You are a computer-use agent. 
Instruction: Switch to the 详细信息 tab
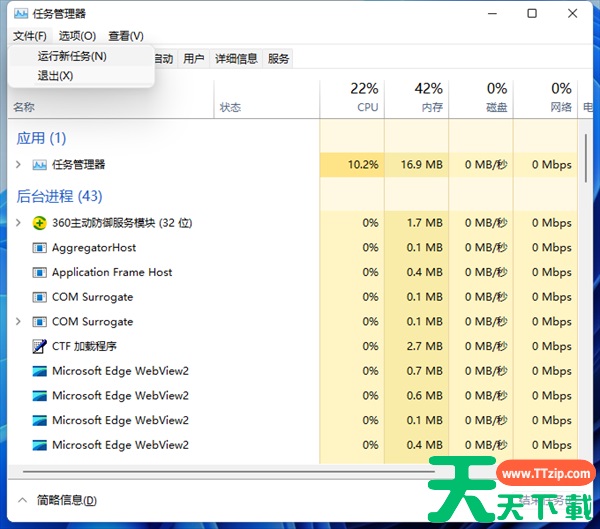click(x=236, y=59)
